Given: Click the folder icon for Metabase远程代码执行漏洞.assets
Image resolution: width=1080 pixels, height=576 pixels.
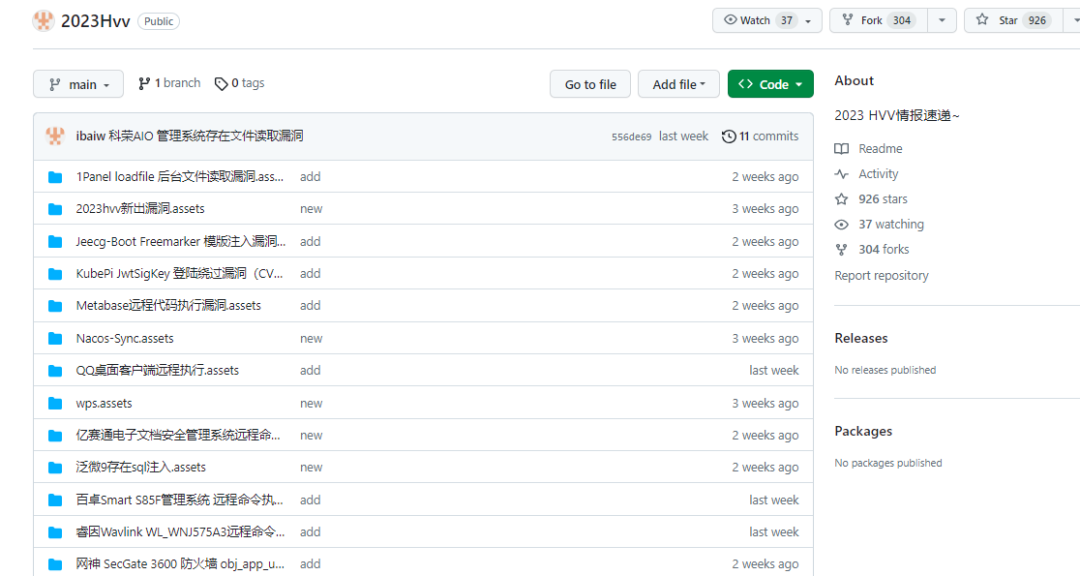Looking at the screenshot, I should coord(55,306).
